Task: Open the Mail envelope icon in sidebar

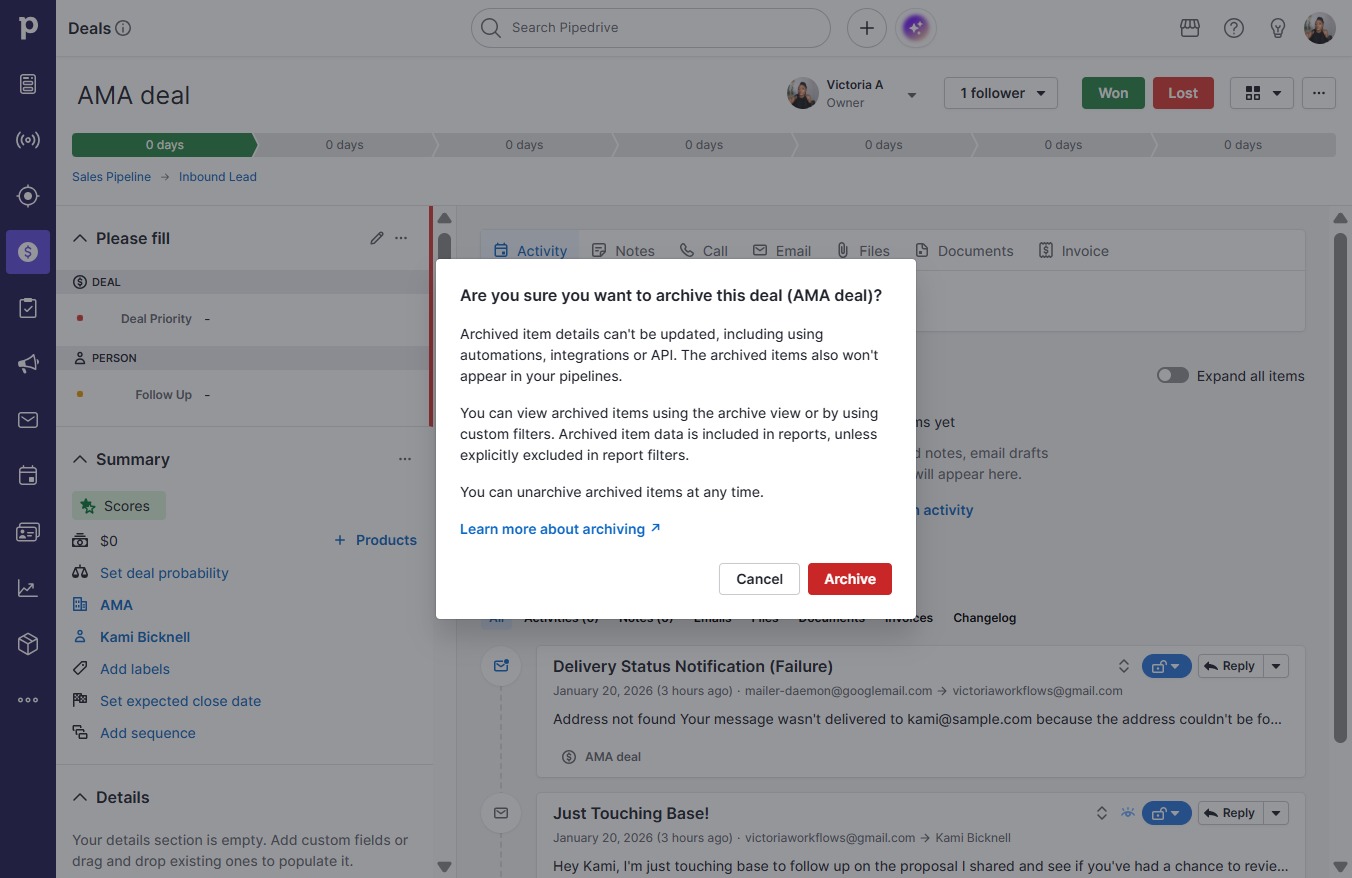Action: (x=28, y=420)
